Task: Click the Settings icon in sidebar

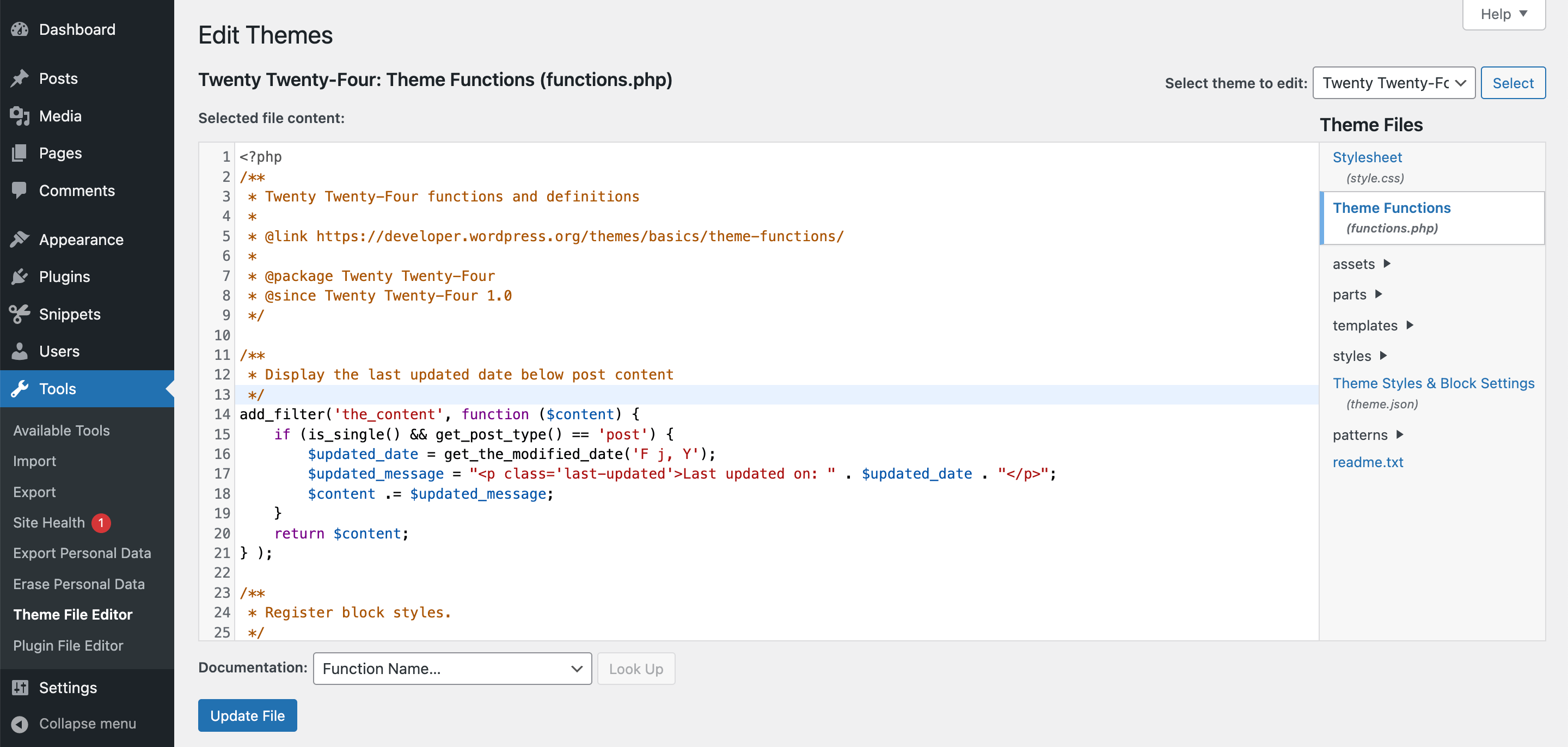Action: pyautogui.click(x=19, y=687)
